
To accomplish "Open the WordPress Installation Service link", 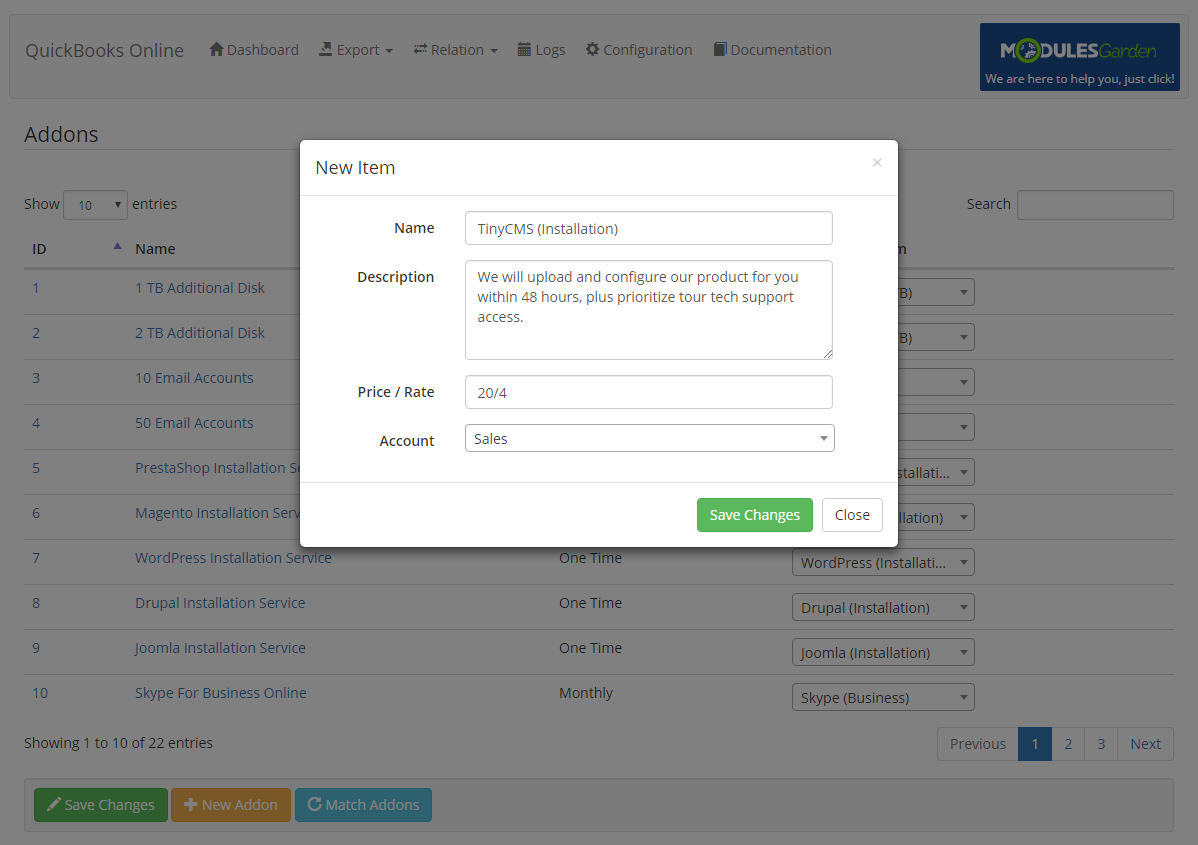I will tap(233, 557).
